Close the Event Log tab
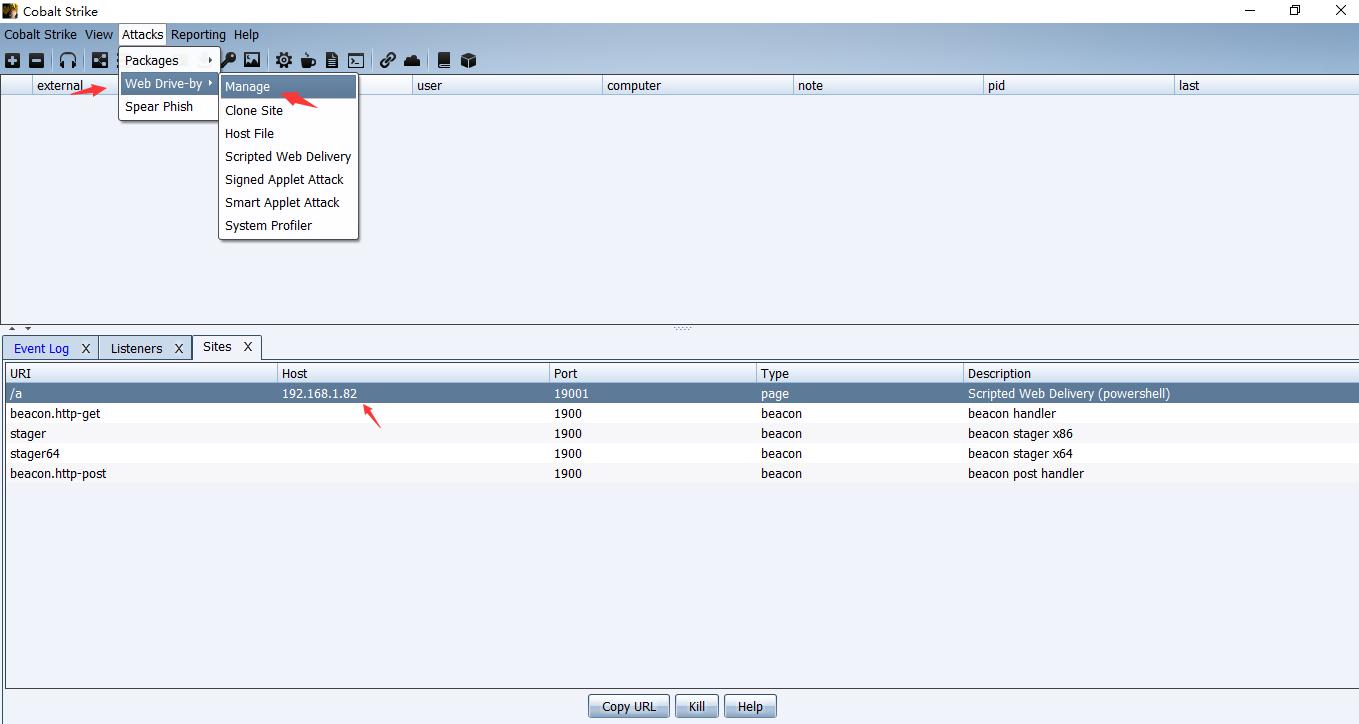Image resolution: width=1359 pixels, height=724 pixels. (86, 348)
